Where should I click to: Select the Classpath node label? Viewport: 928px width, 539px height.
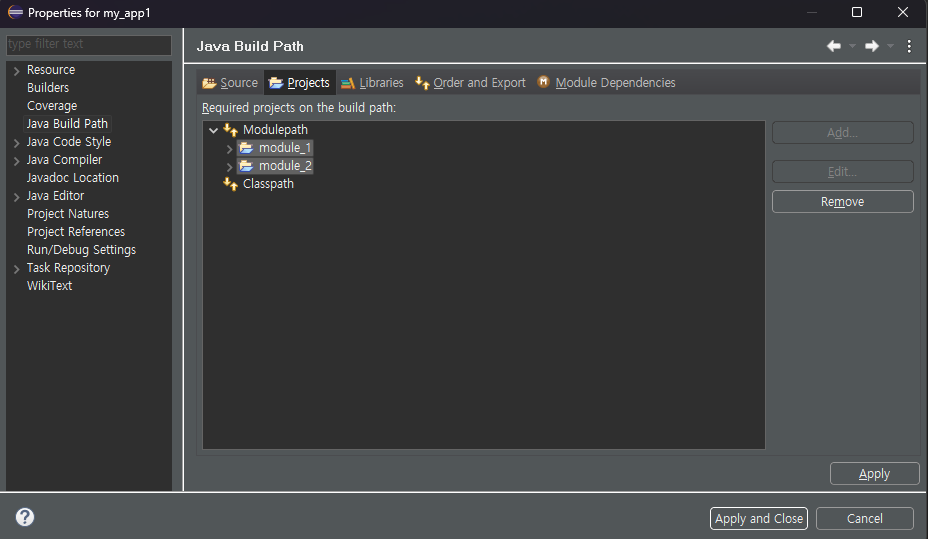point(268,184)
